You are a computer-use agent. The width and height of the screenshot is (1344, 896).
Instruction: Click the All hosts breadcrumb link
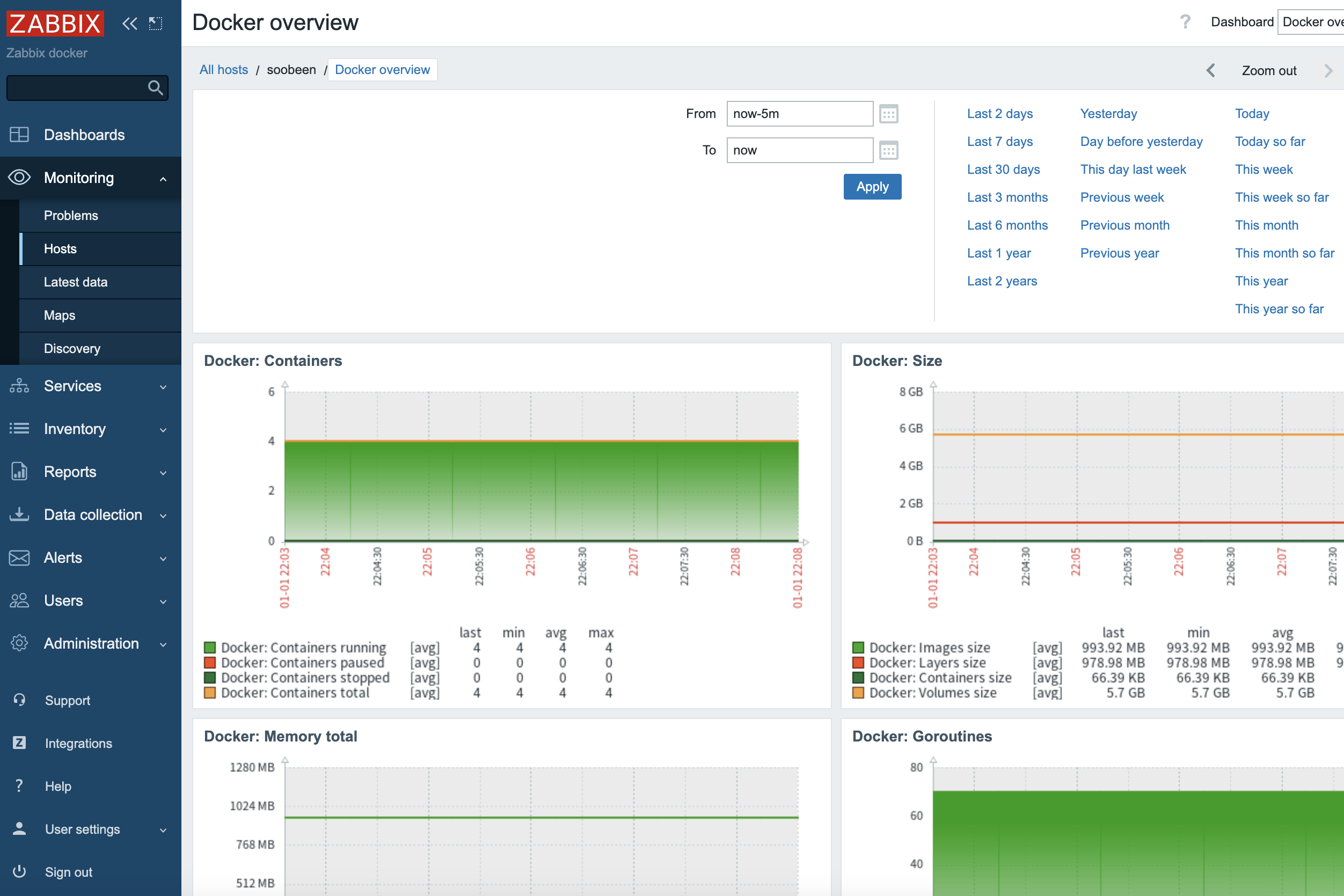223,70
